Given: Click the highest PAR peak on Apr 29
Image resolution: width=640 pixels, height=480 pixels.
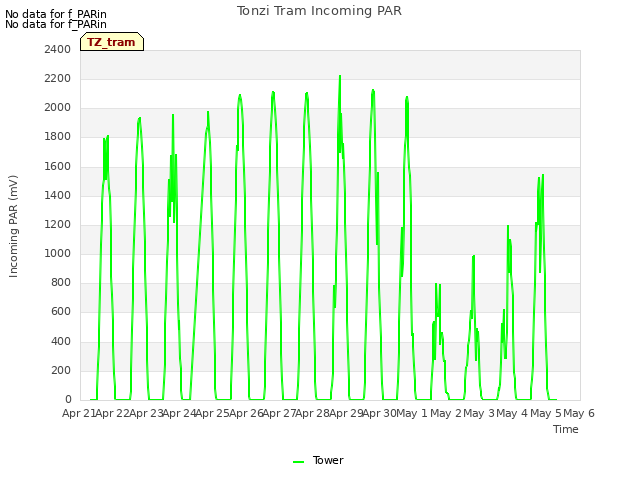Looking at the screenshot, I should (340, 77).
